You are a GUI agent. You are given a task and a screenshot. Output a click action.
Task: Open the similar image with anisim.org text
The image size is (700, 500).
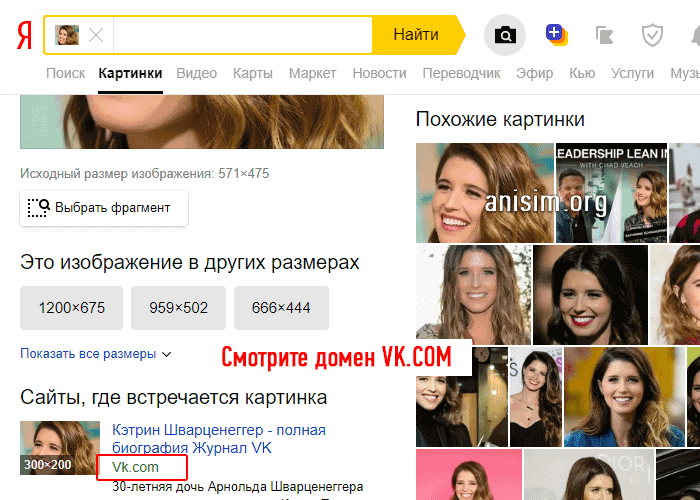485,193
